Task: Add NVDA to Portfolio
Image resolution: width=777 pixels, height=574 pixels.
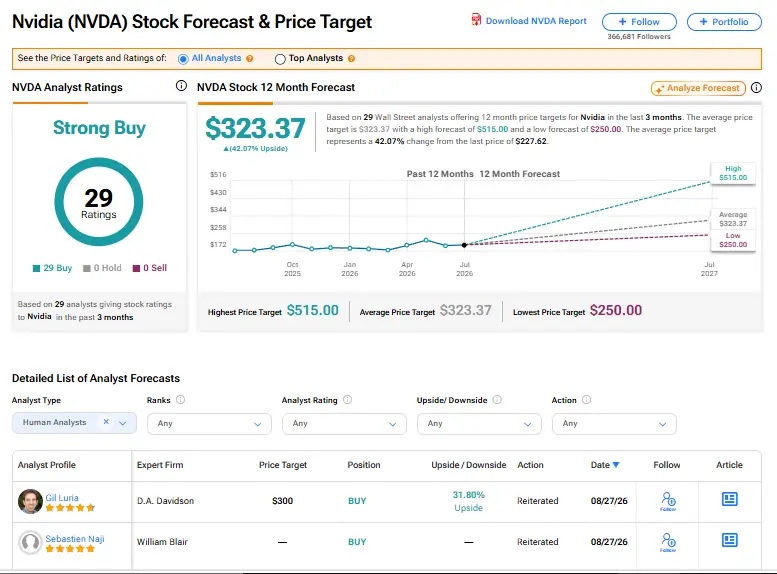Action: (723, 22)
